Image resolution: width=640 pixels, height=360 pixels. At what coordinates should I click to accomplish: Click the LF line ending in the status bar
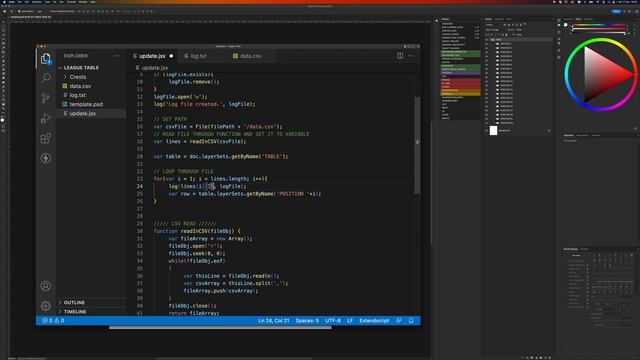tap(350, 321)
